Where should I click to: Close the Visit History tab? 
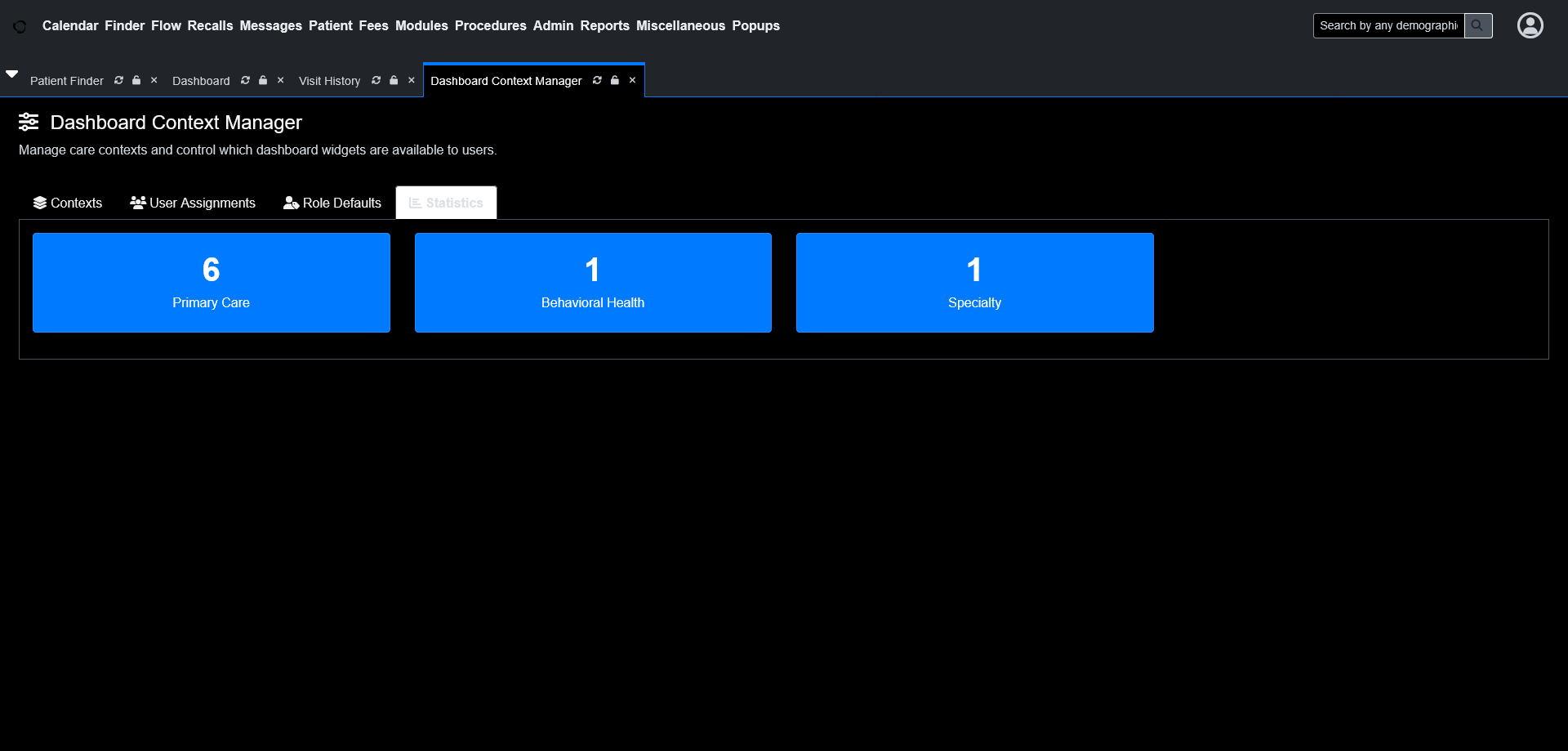pyautogui.click(x=412, y=80)
